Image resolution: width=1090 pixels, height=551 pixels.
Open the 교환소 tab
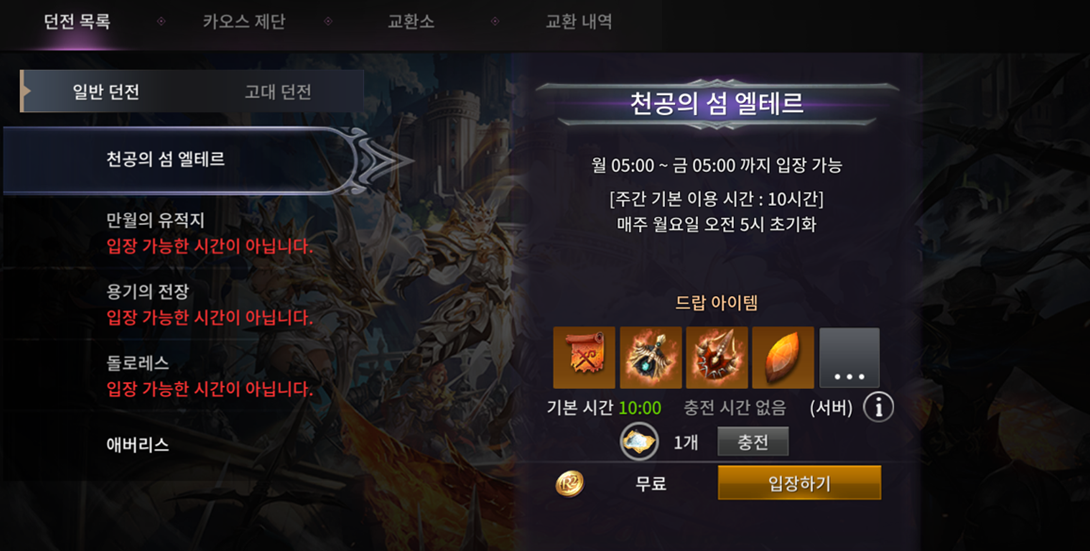(x=411, y=22)
